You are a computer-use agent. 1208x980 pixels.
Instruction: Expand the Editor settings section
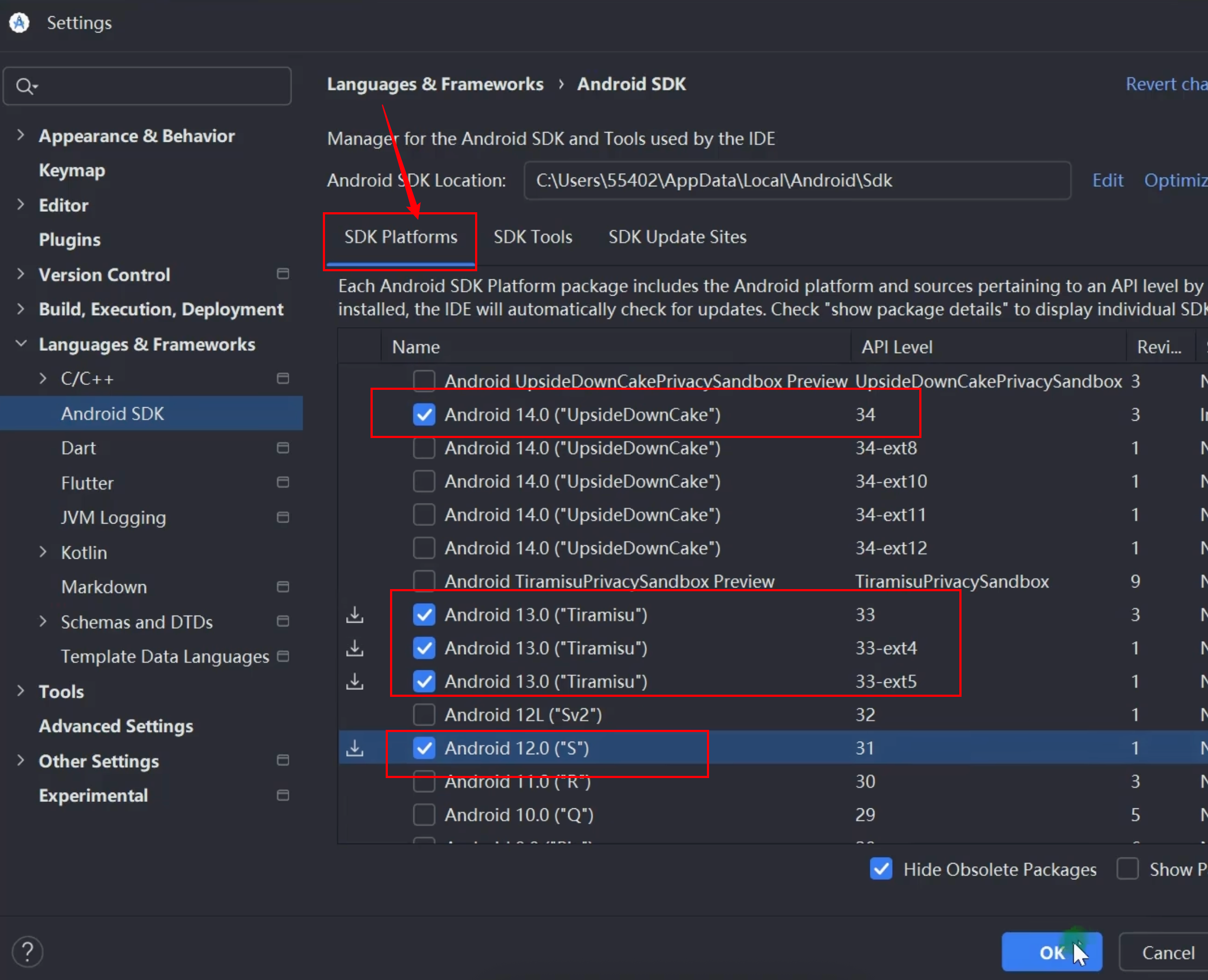[x=21, y=205]
